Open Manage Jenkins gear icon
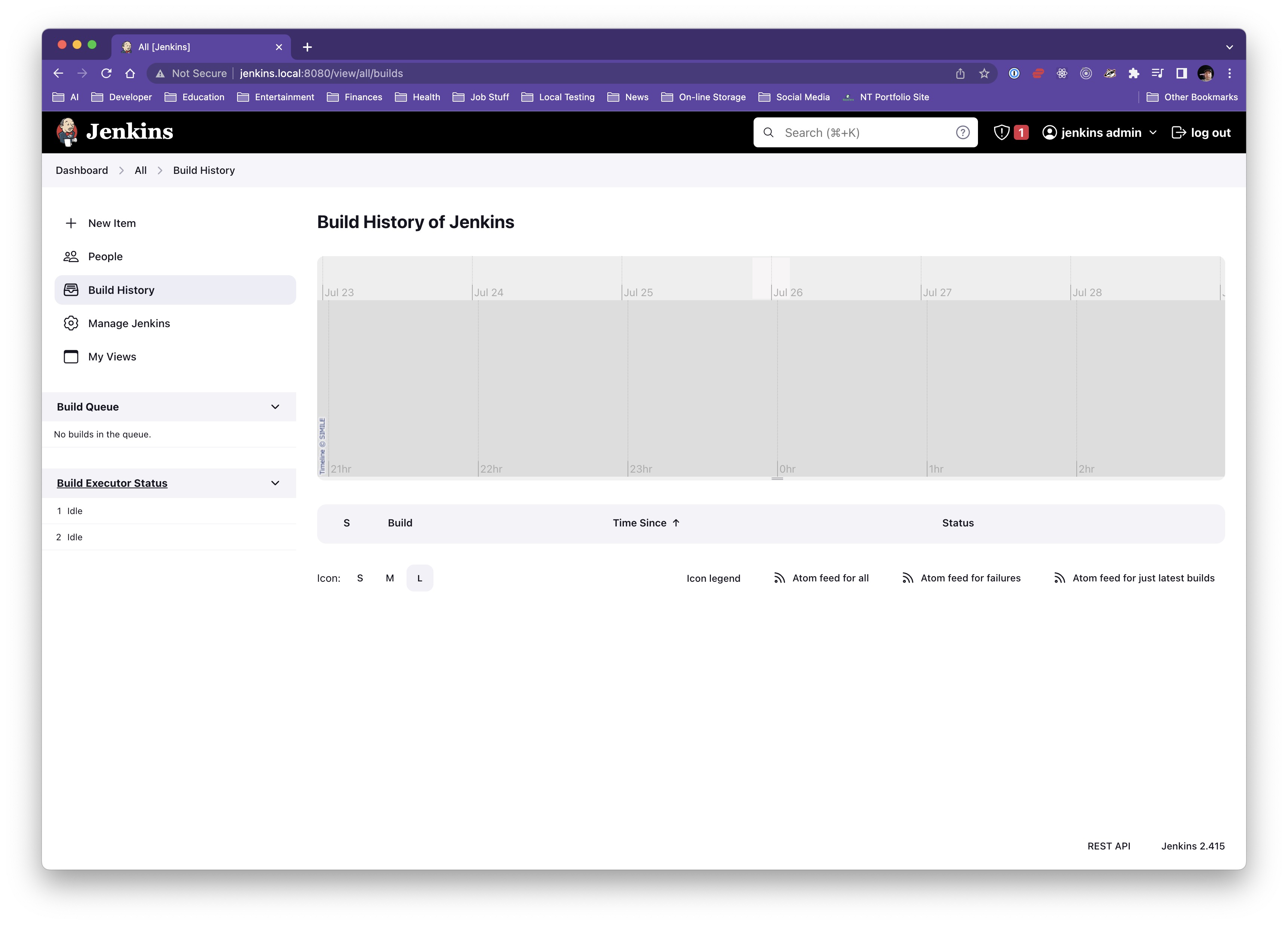 [x=71, y=323]
